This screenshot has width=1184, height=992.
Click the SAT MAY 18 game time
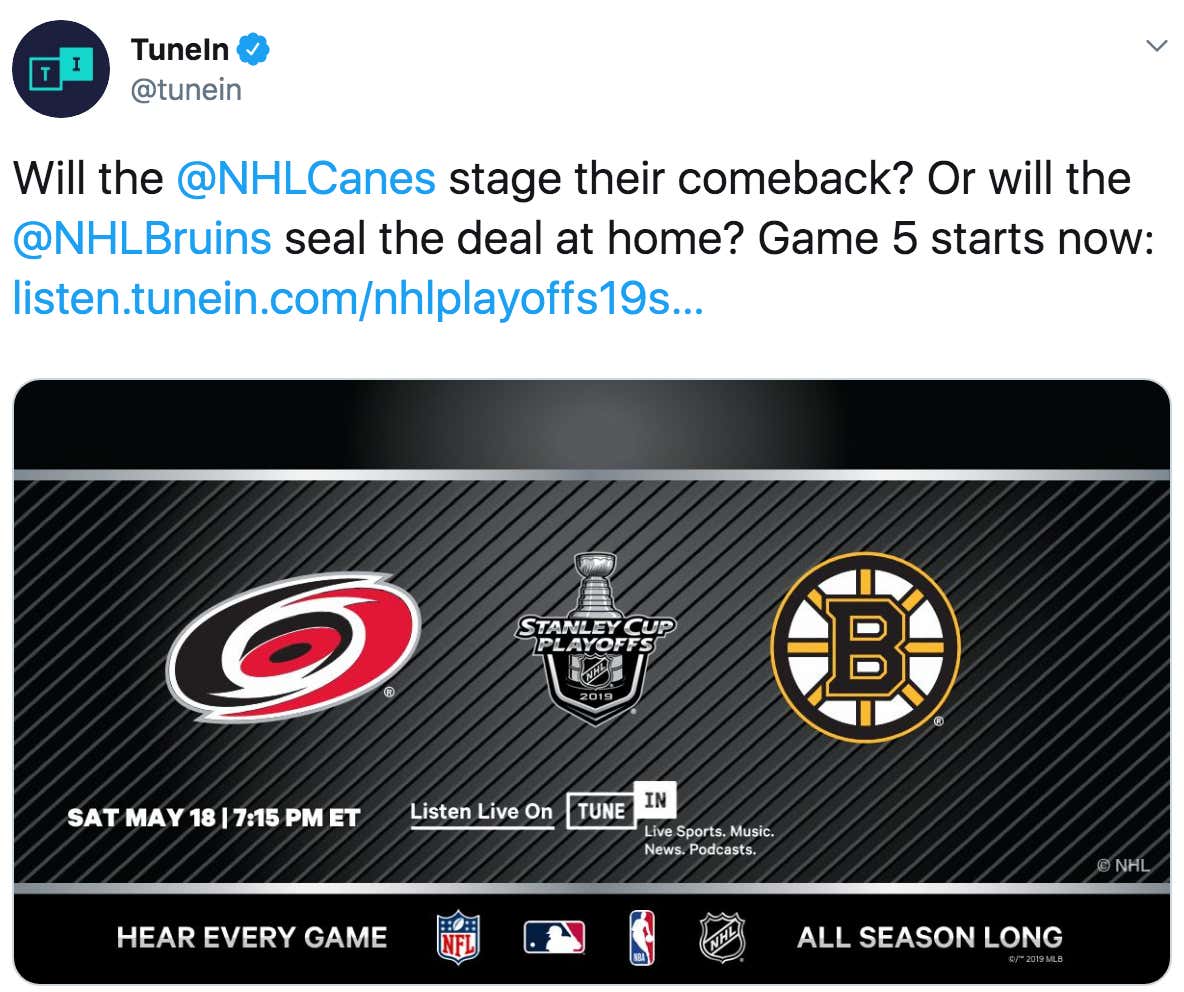tap(214, 818)
